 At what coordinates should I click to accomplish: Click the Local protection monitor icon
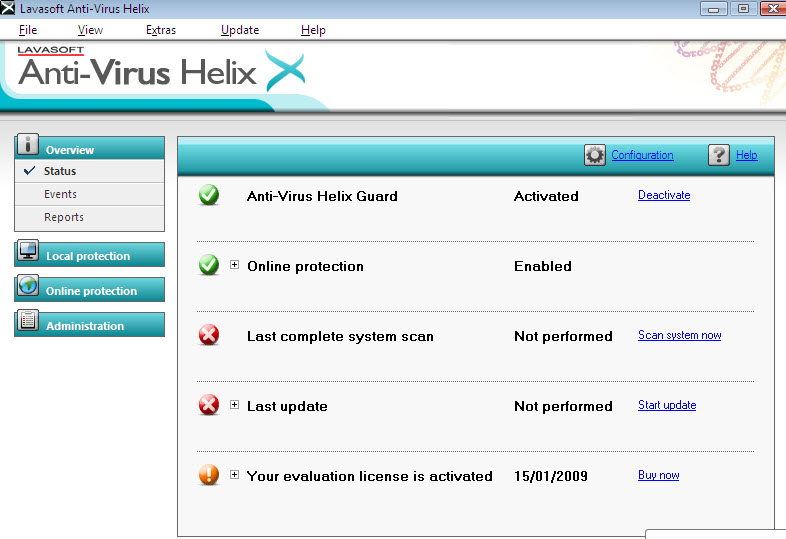point(28,250)
